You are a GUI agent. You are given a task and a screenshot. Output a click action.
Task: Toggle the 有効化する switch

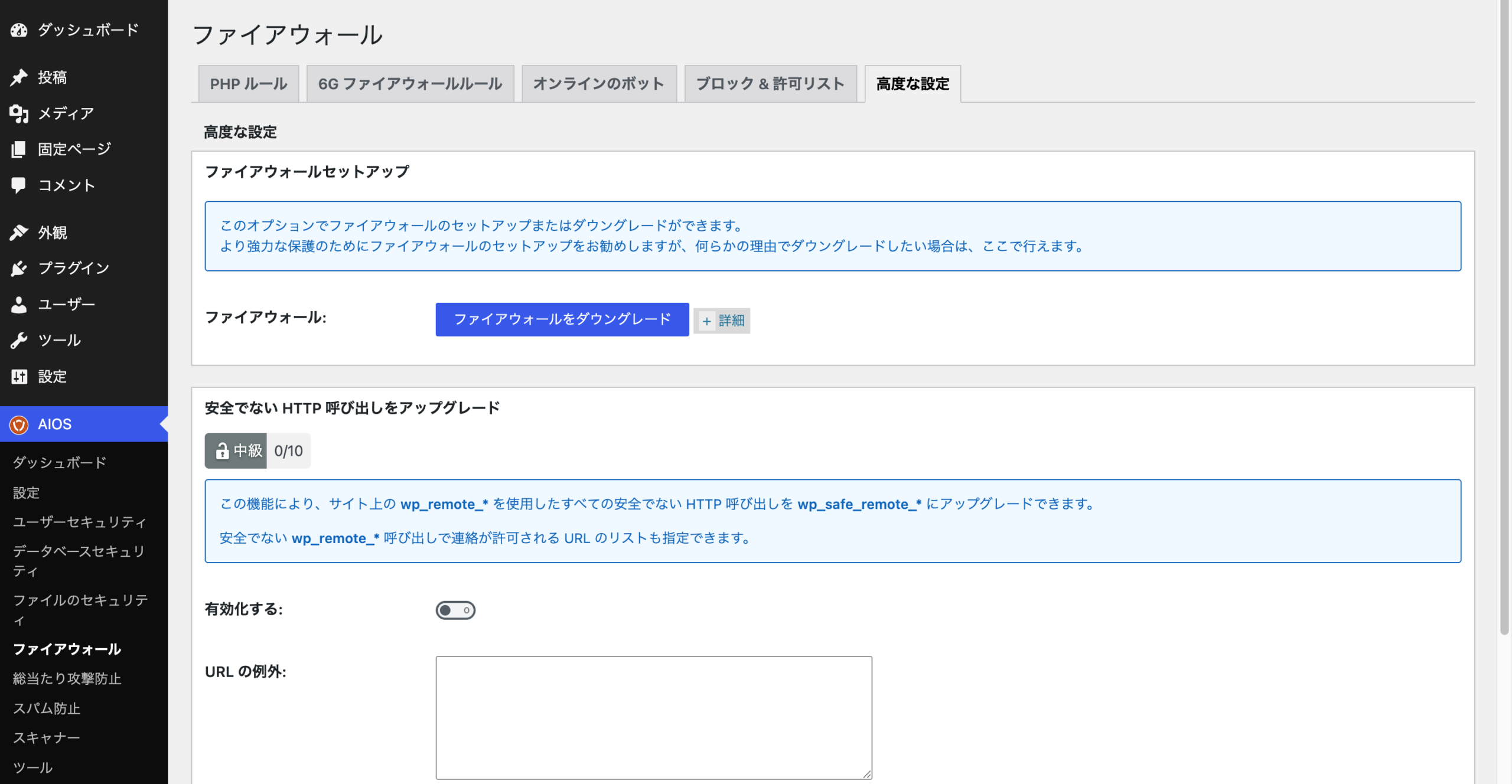455,610
